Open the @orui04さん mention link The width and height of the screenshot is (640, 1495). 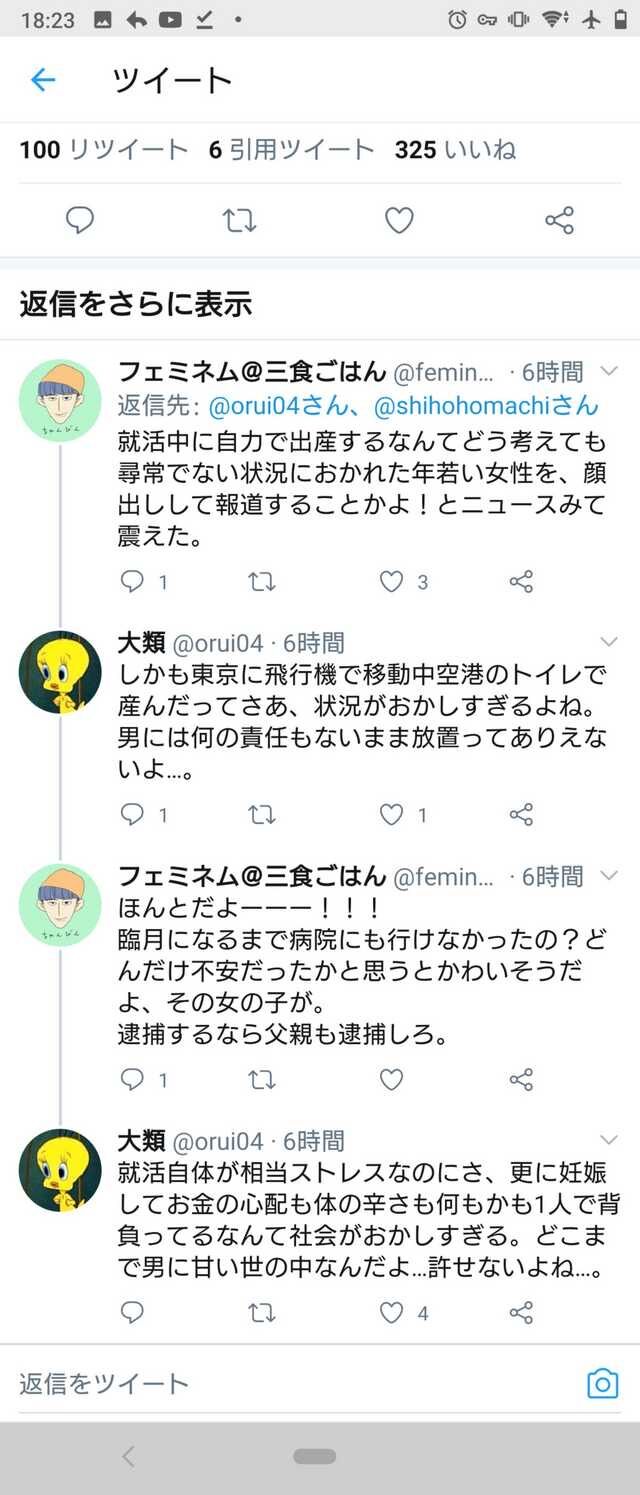click(276, 405)
